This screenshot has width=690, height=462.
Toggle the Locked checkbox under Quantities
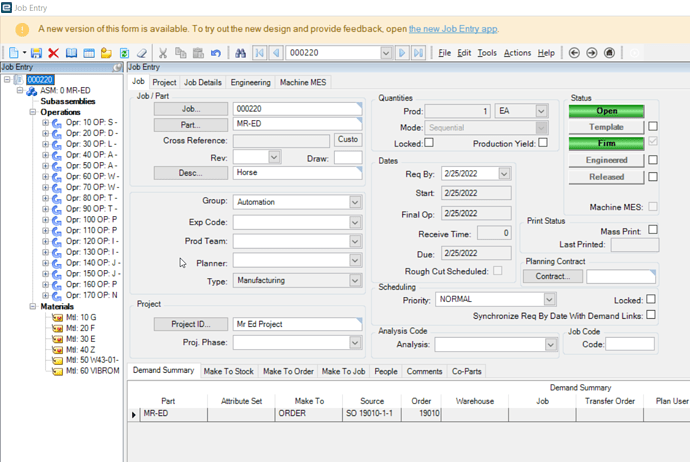pyautogui.click(x=429, y=143)
